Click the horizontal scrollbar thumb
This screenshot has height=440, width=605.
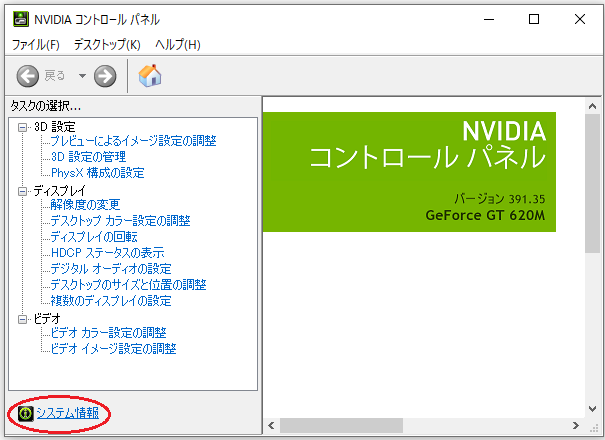341,426
